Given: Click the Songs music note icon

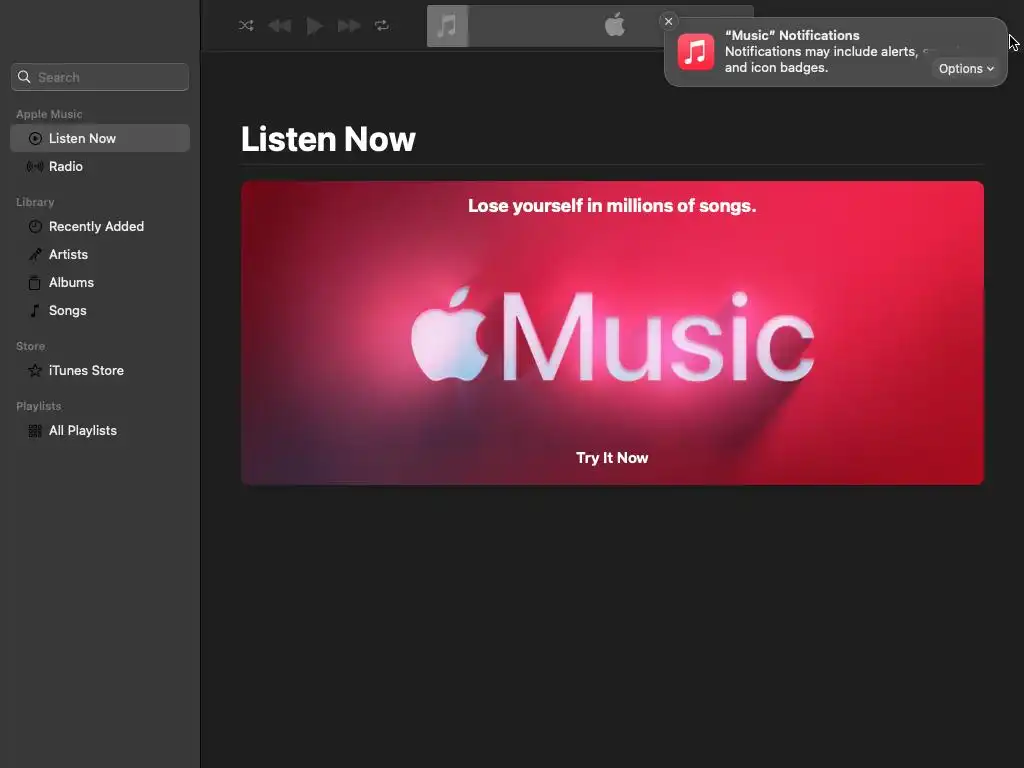Looking at the screenshot, I should pyautogui.click(x=35, y=311).
